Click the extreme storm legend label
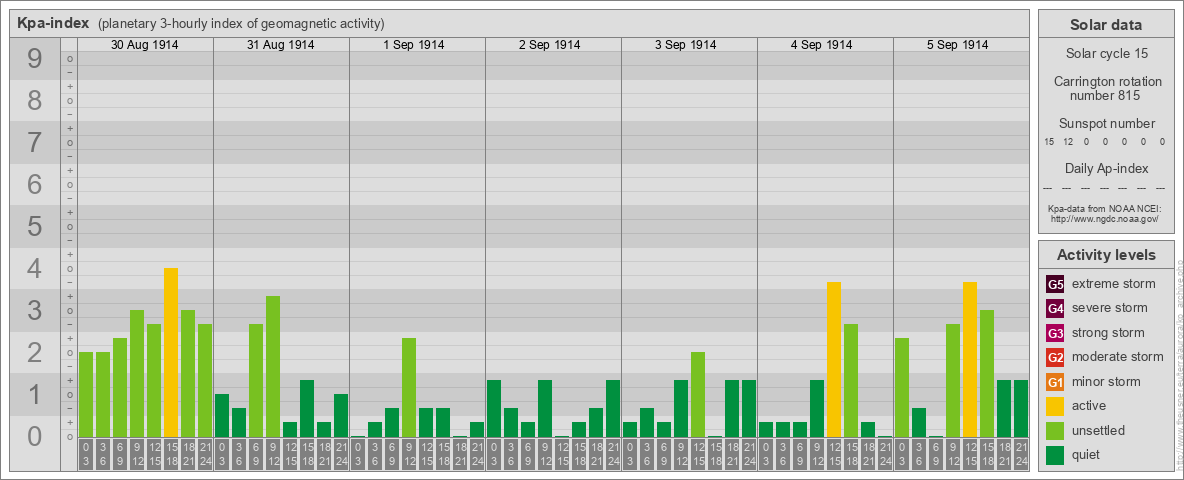 1114,284
